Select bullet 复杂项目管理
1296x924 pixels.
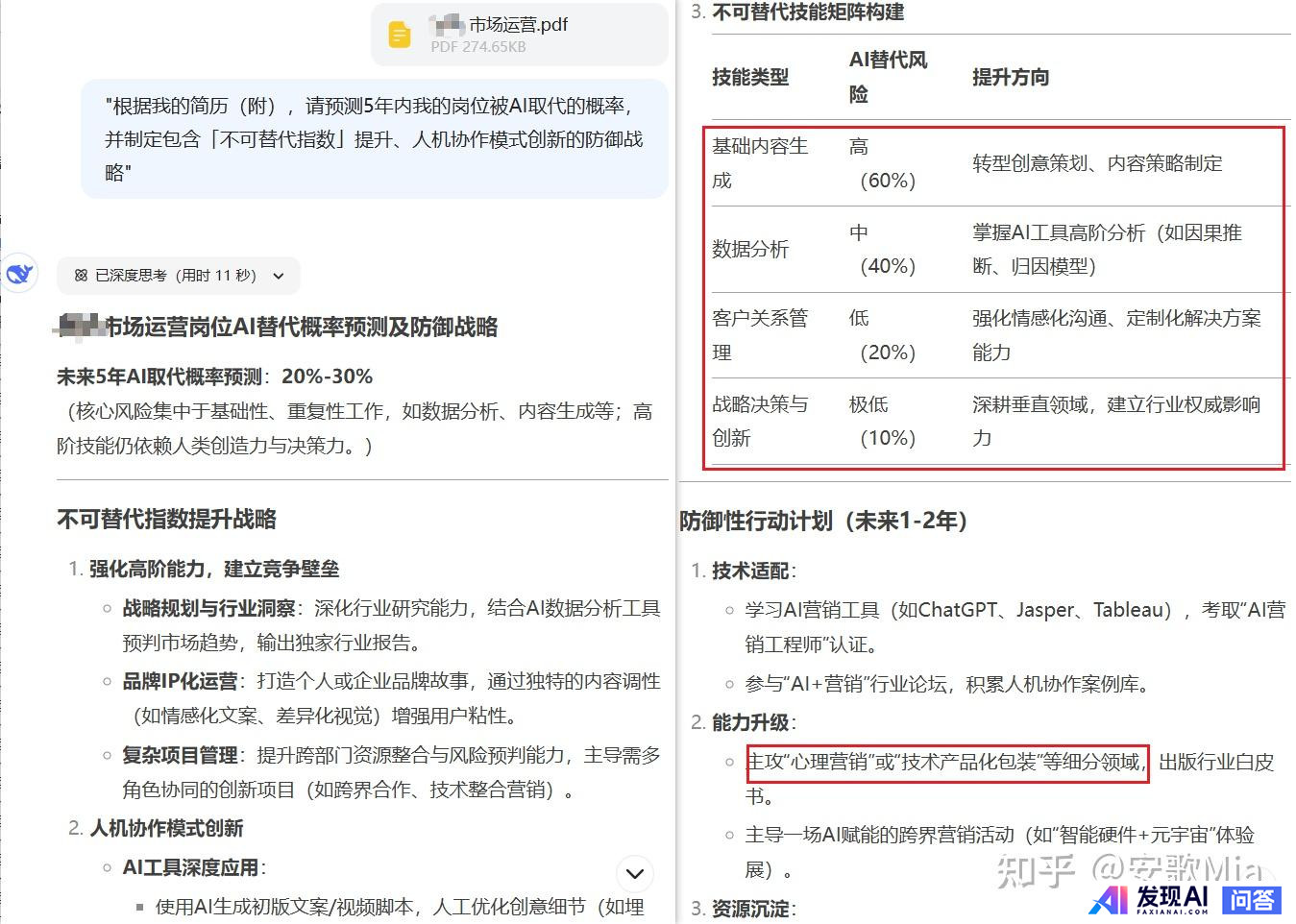coord(180,755)
